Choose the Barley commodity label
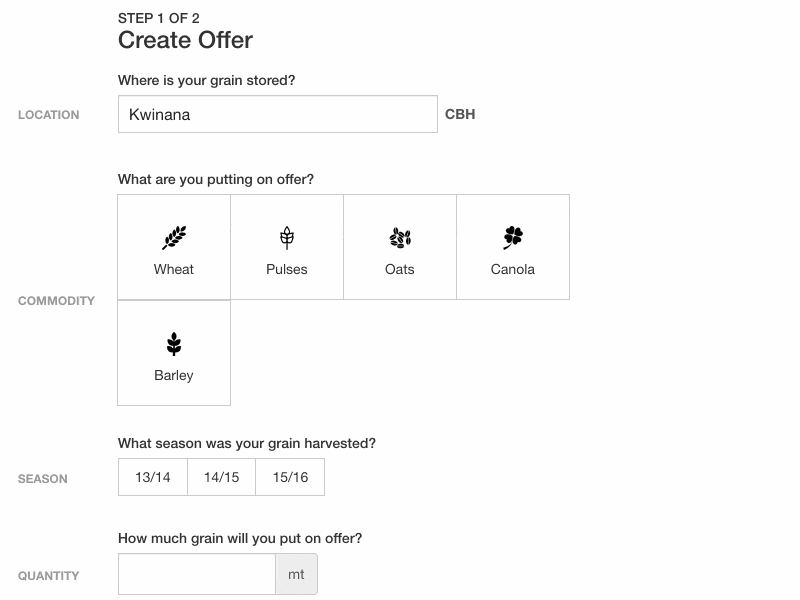The image size is (800, 600). click(174, 375)
